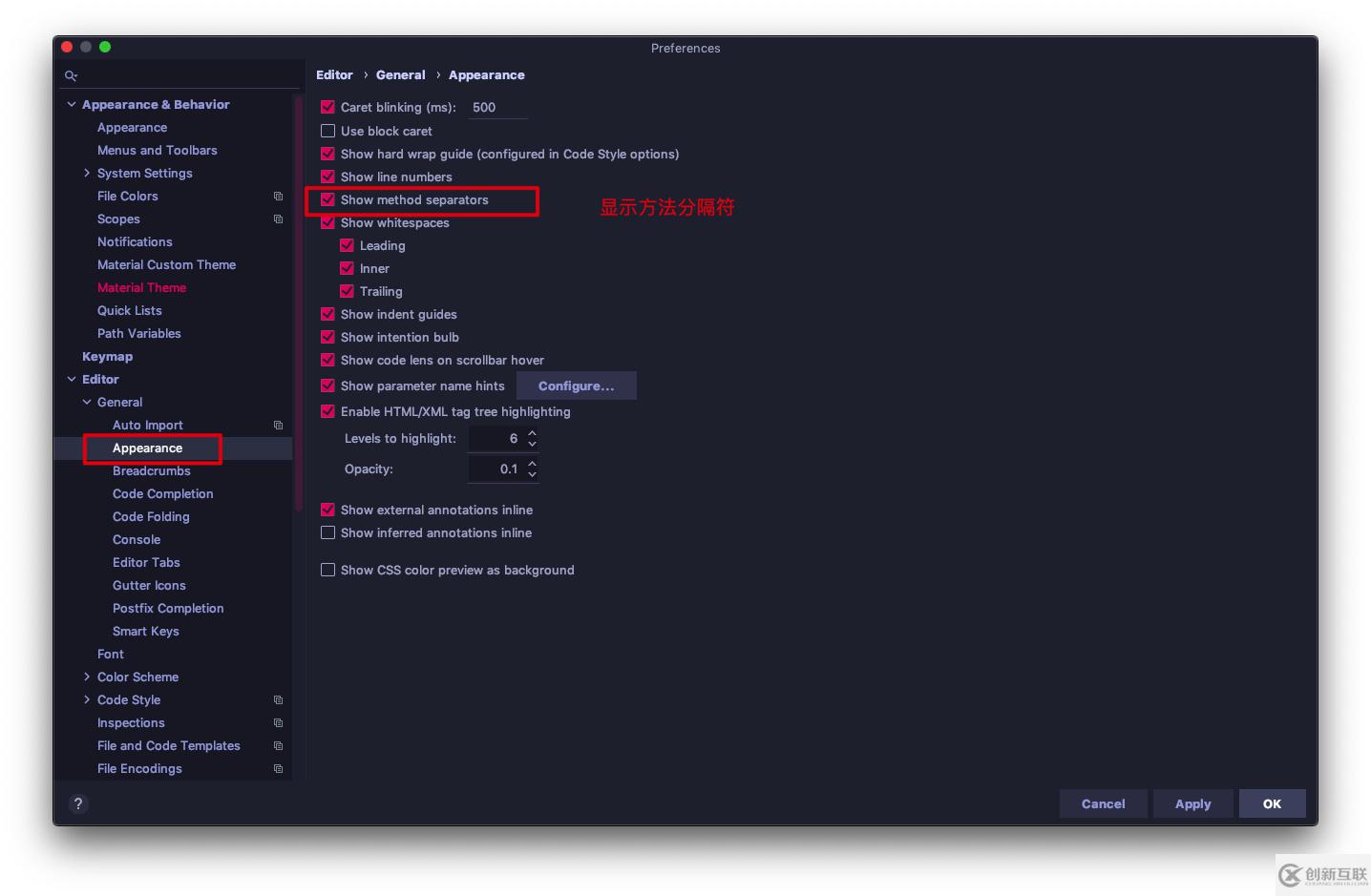Toggle Show parameter name hints checkbox

[x=327, y=385]
